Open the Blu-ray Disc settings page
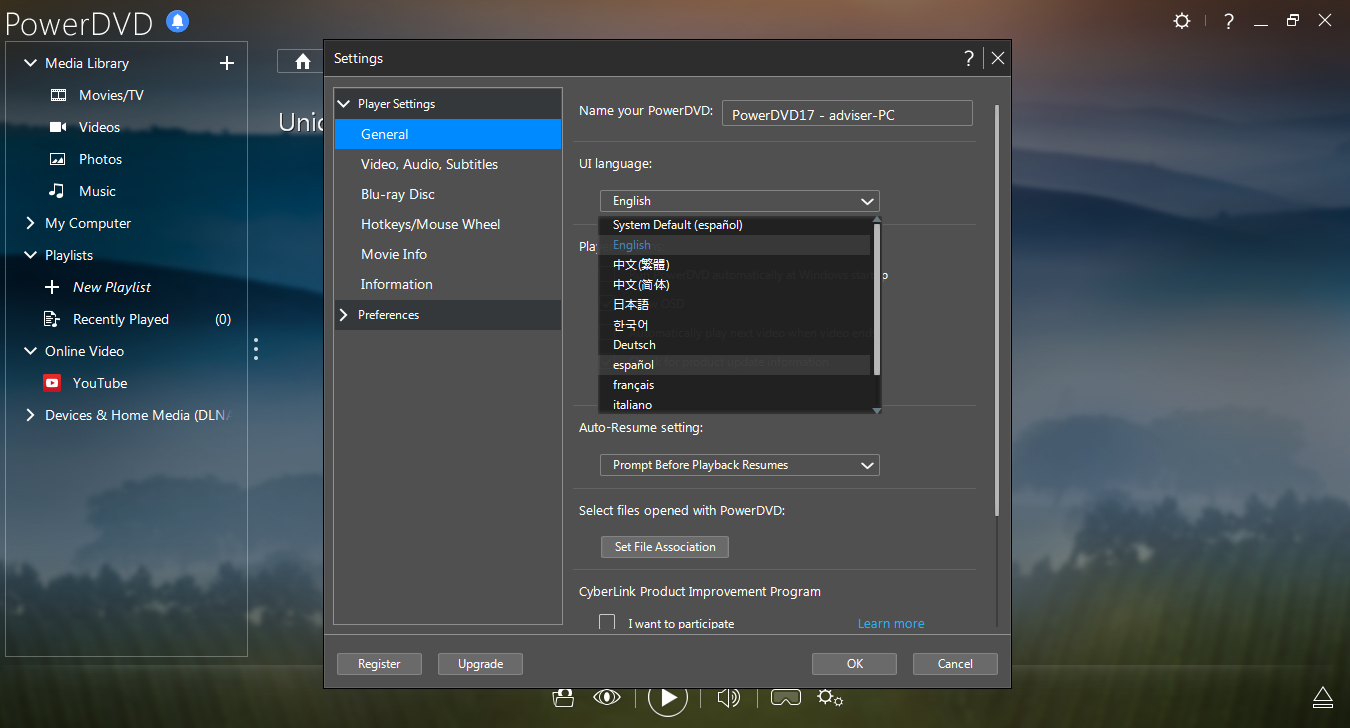 click(x=448, y=194)
